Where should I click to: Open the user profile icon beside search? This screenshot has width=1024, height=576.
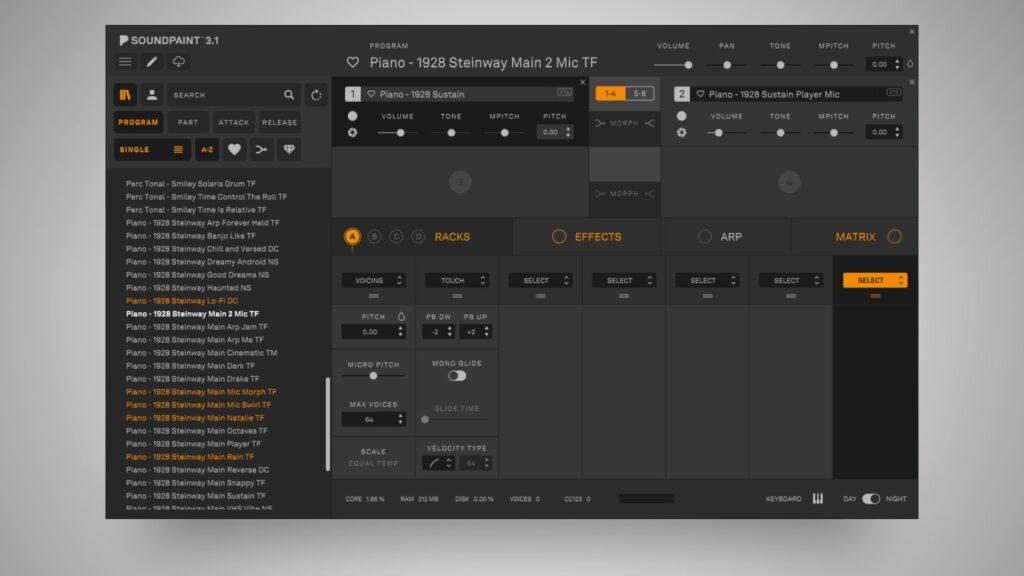[x=152, y=95]
